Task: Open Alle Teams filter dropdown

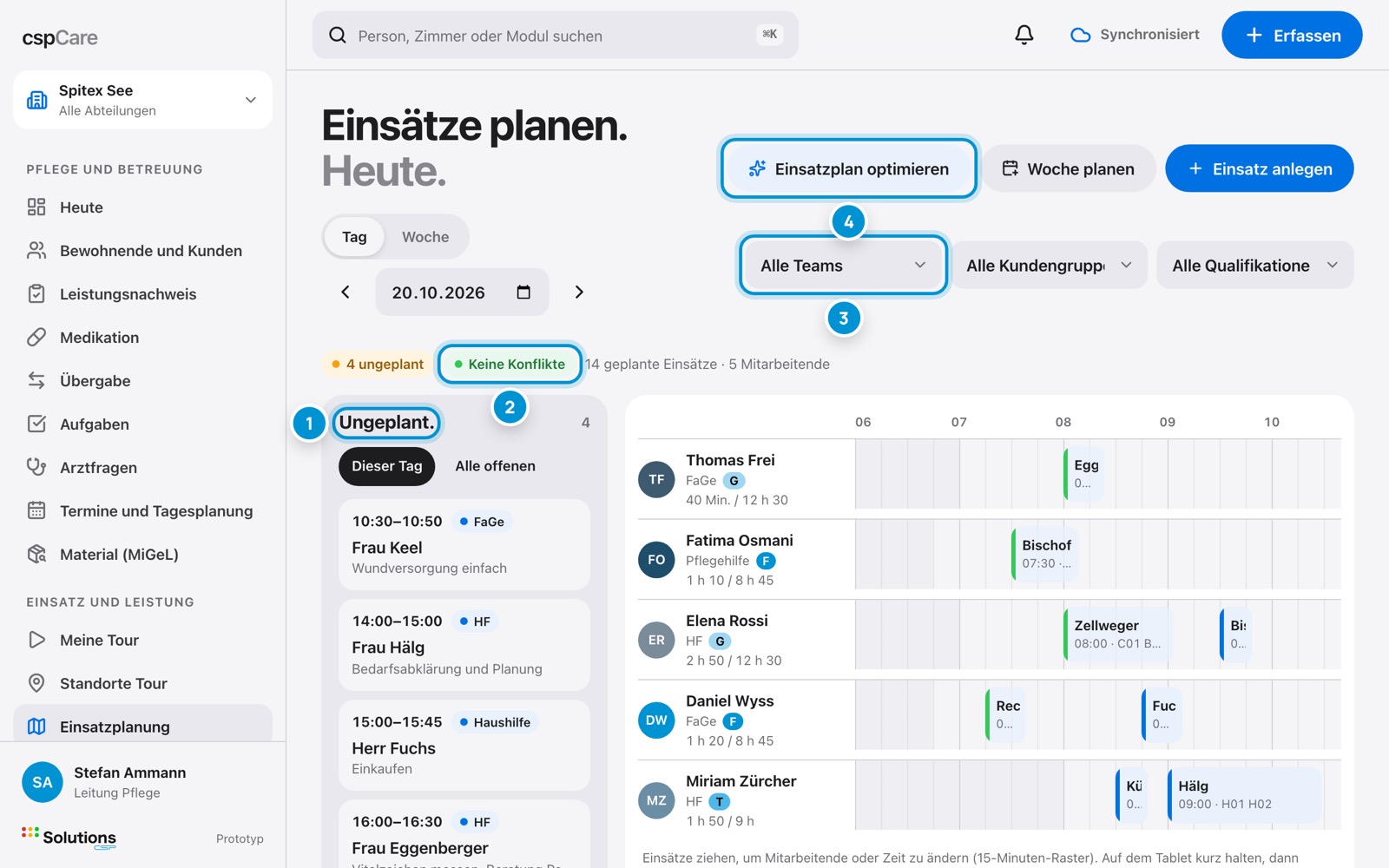Action: click(843, 266)
